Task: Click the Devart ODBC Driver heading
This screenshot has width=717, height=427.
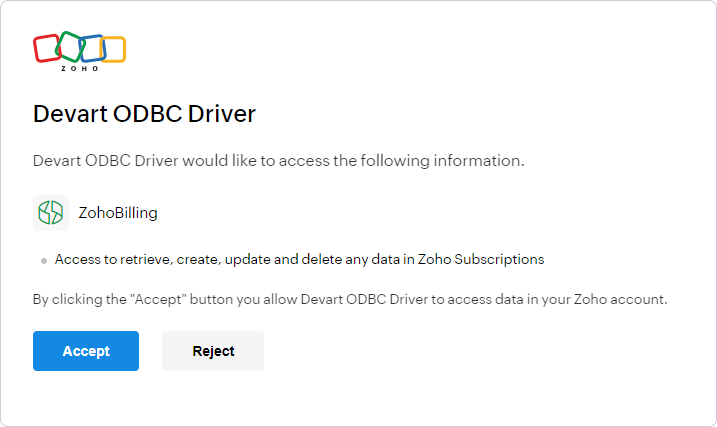Action: click(x=144, y=113)
